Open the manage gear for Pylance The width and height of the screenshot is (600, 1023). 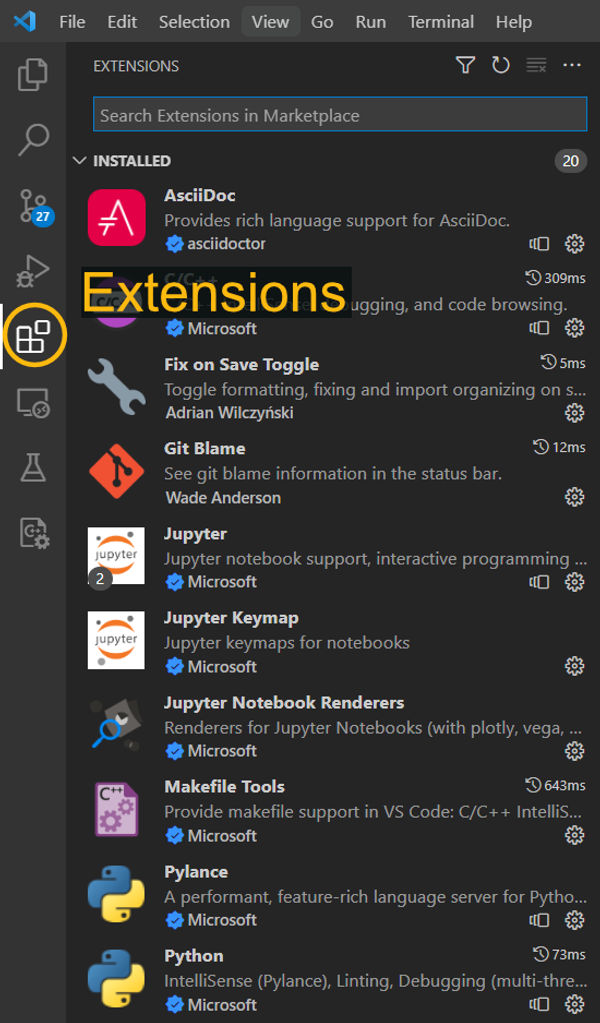(574, 920)
